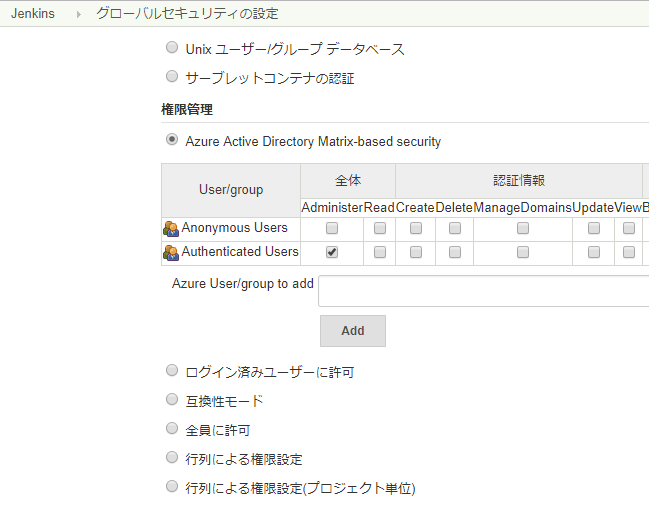Check Read for Authenticated Users
Screen dimensions: 649x509
(380, 252)
